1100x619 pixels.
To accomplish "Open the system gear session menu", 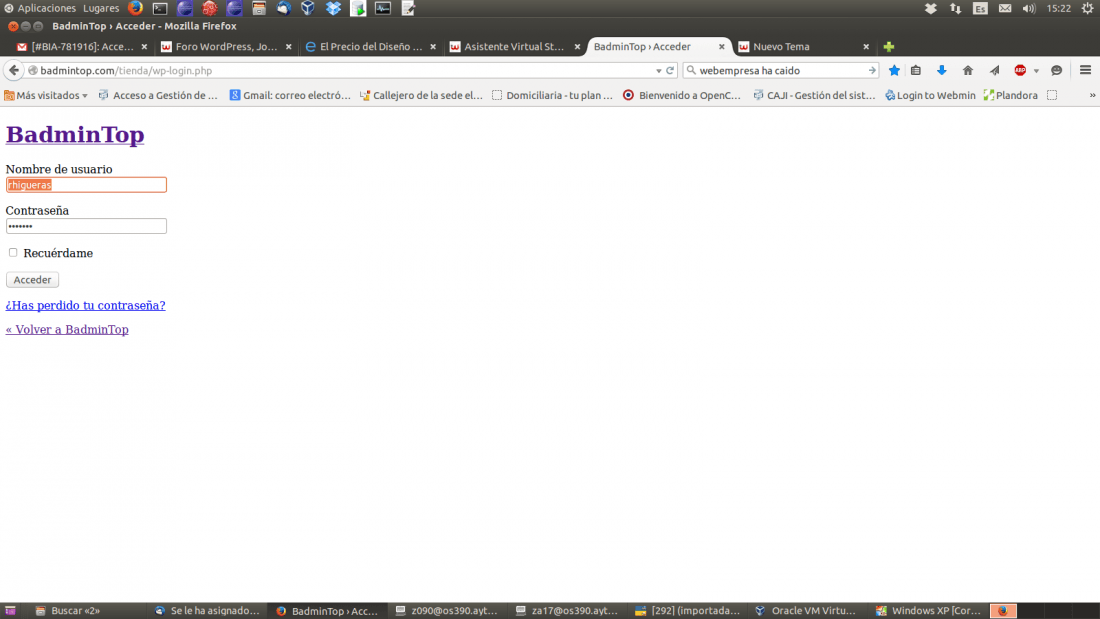I will [1087, 8].
